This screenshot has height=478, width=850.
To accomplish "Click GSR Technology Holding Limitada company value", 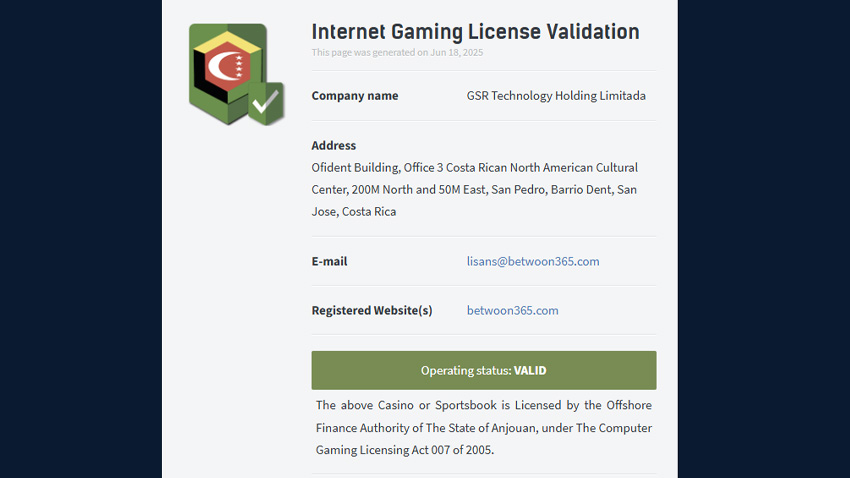I will 556,96.
